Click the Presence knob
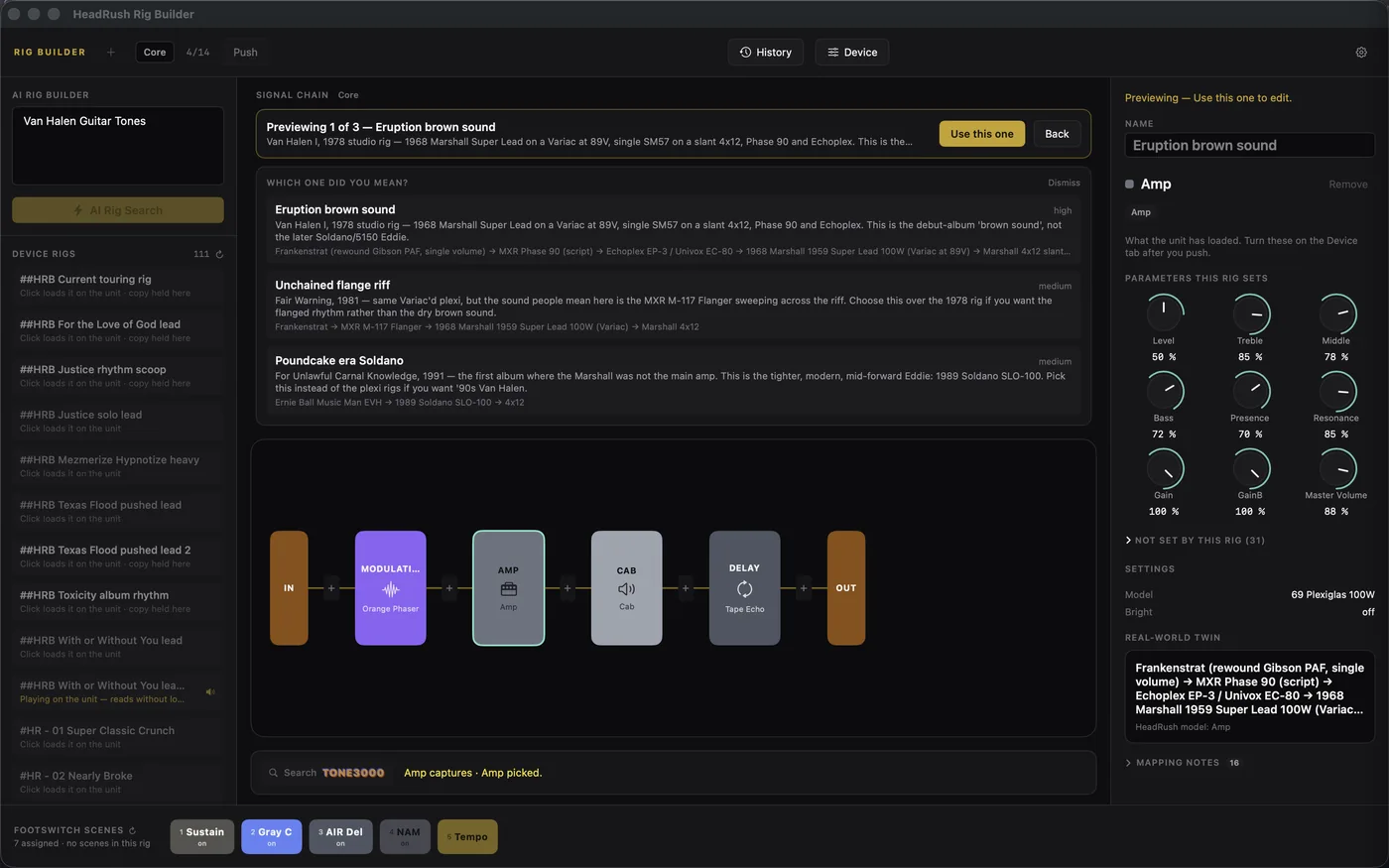This screenshot has height=868, width=1389. point(1250,391)
